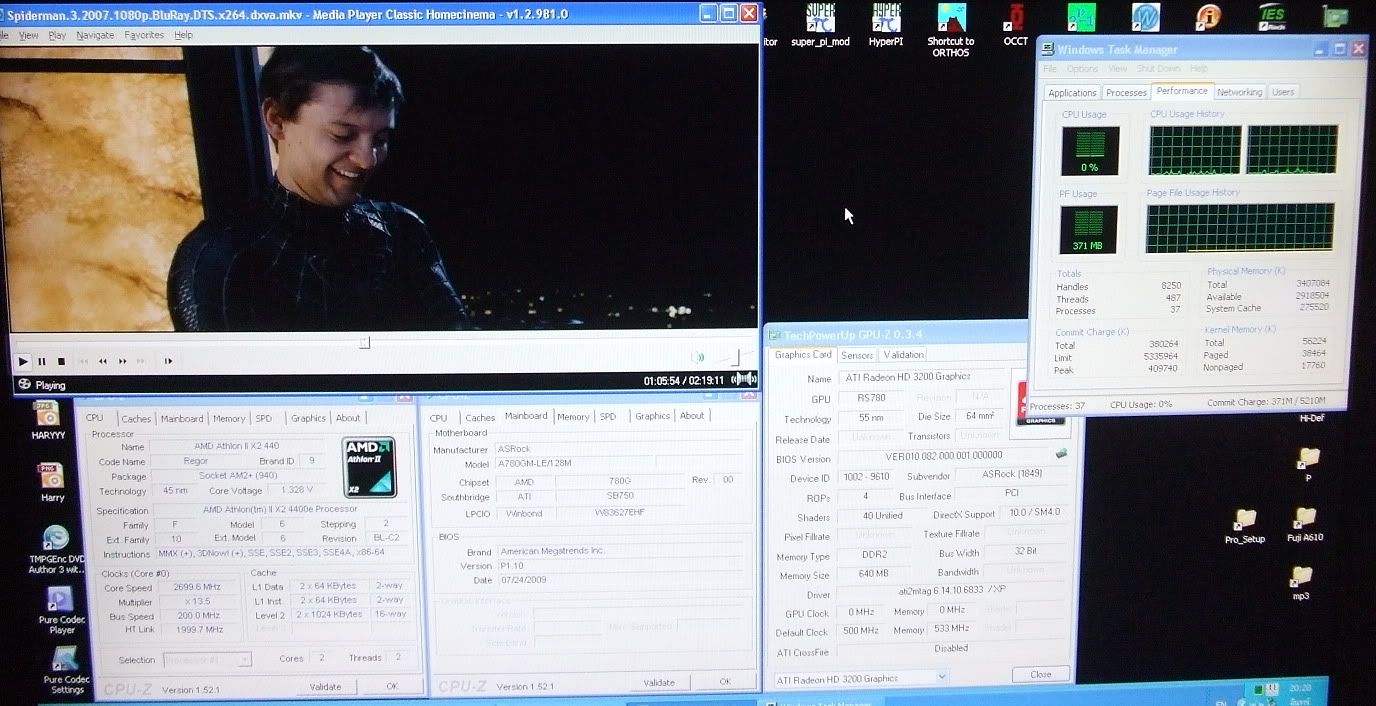1376x706 pixels.
Task: Click the Close button in GPU-Z
Action: pyautogui.click(x=1041, y=674)
